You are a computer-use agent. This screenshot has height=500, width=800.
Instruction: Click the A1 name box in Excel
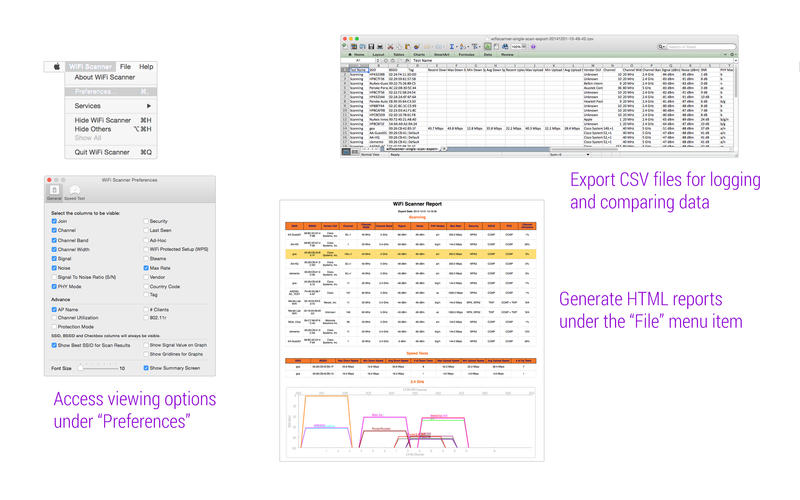[358, 60]
